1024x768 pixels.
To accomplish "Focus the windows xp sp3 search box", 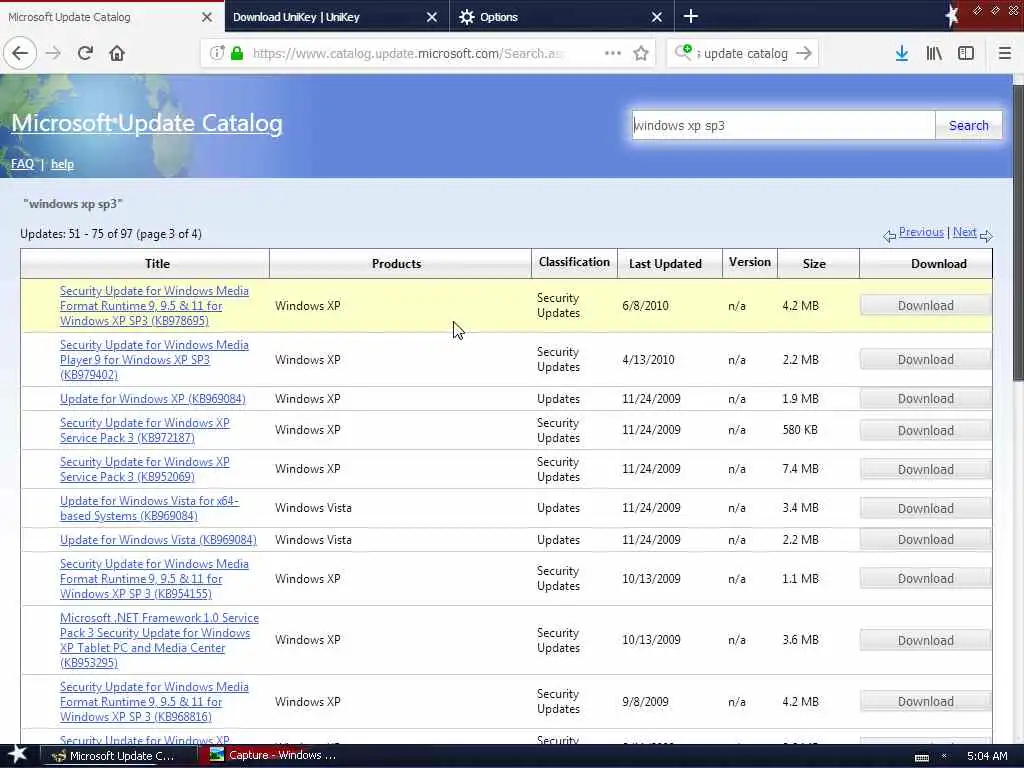I will tap(783, 125).
